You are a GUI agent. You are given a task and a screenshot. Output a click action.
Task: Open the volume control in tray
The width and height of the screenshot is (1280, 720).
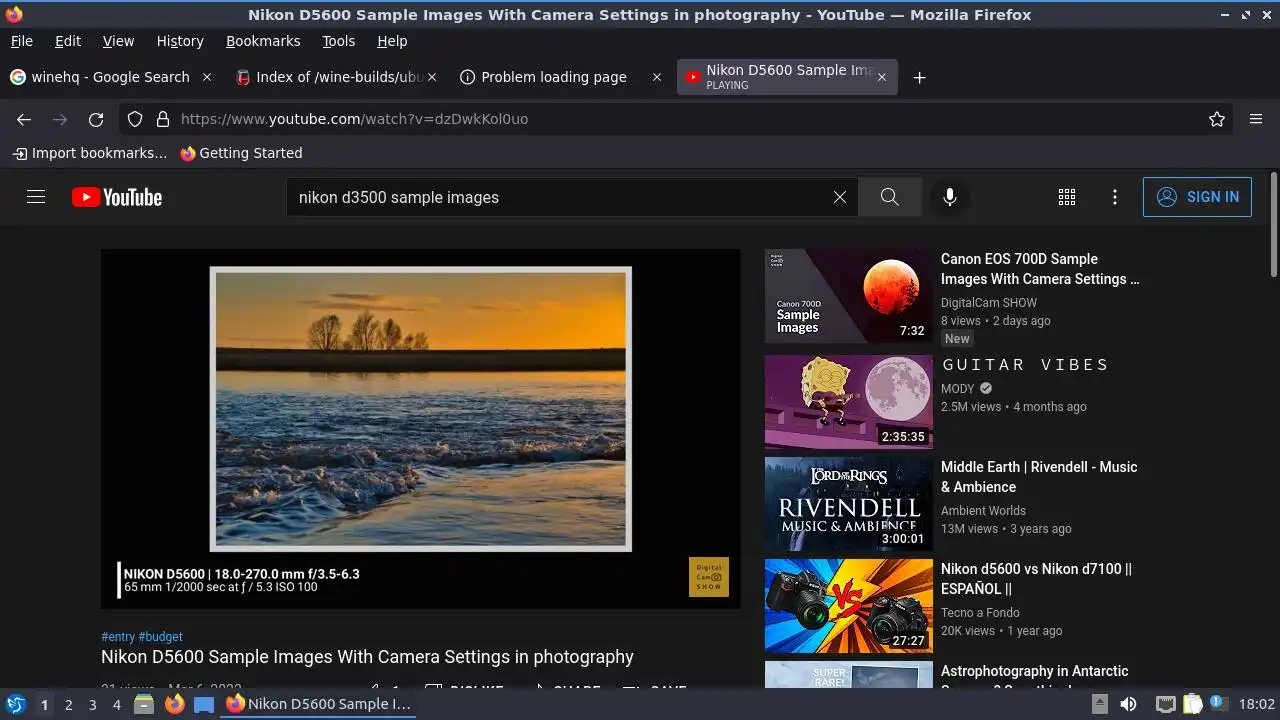[1128, 704]
